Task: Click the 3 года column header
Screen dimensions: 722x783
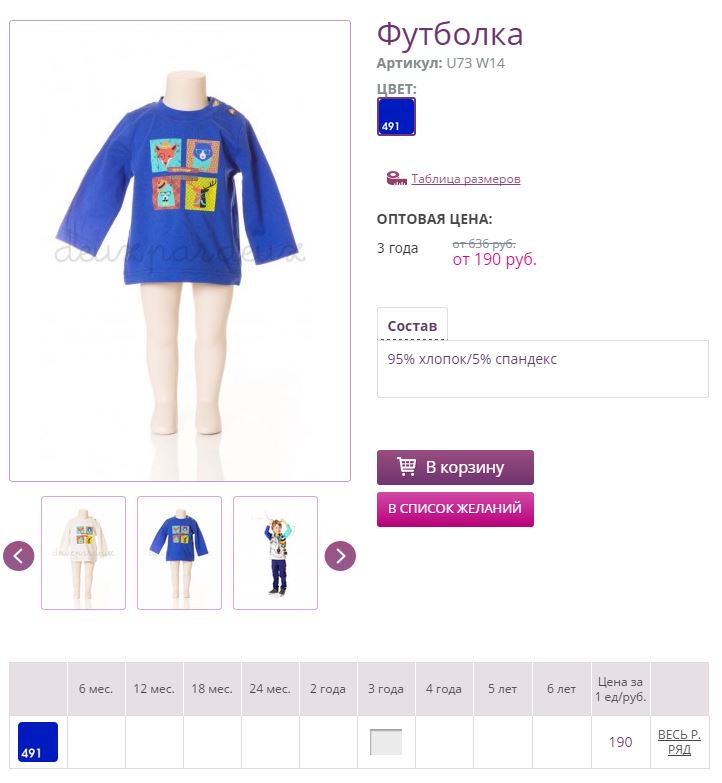Action: click(385, 689)
